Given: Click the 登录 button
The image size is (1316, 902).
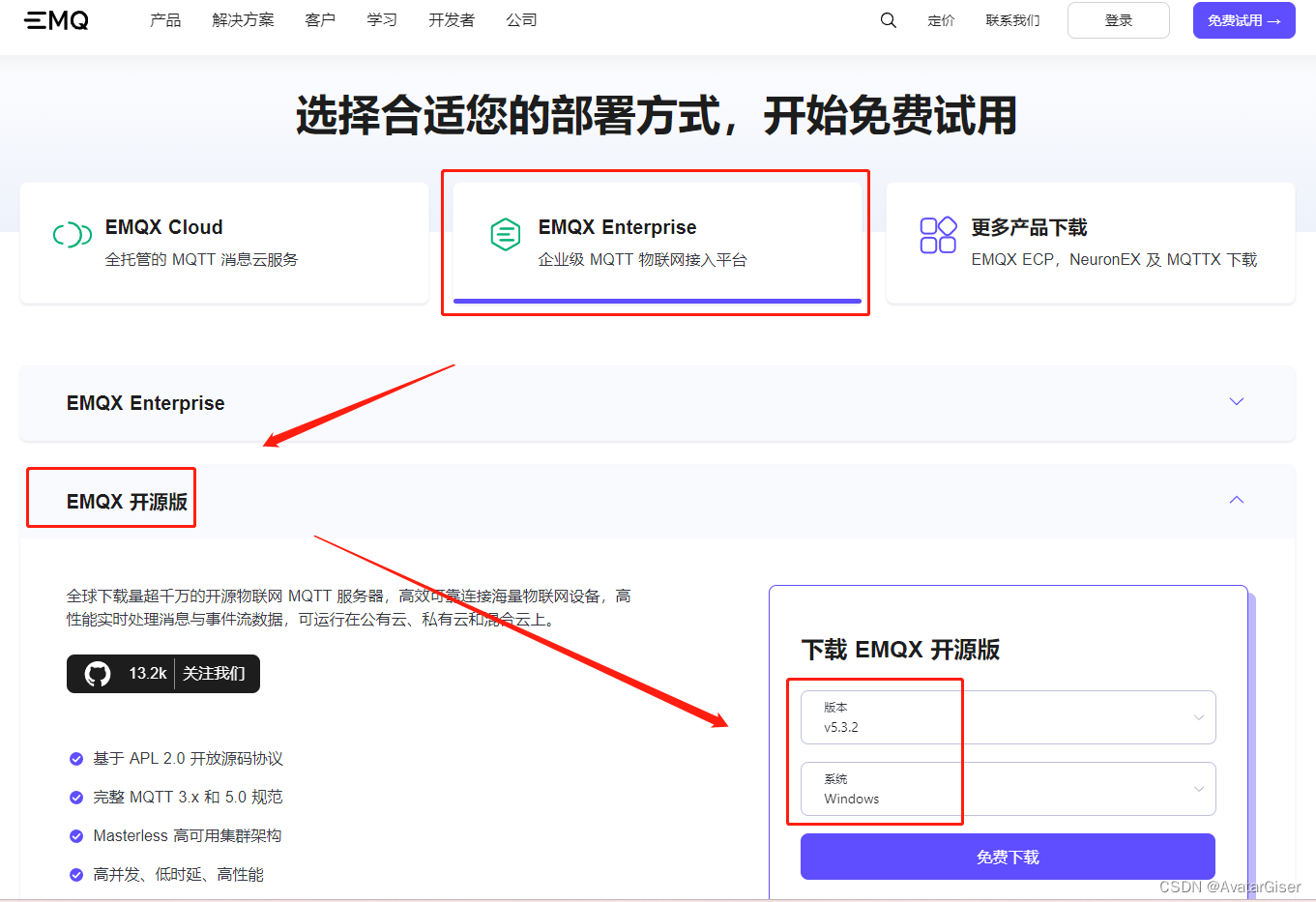Looking at the screenshot, I should coord(1119,20).
